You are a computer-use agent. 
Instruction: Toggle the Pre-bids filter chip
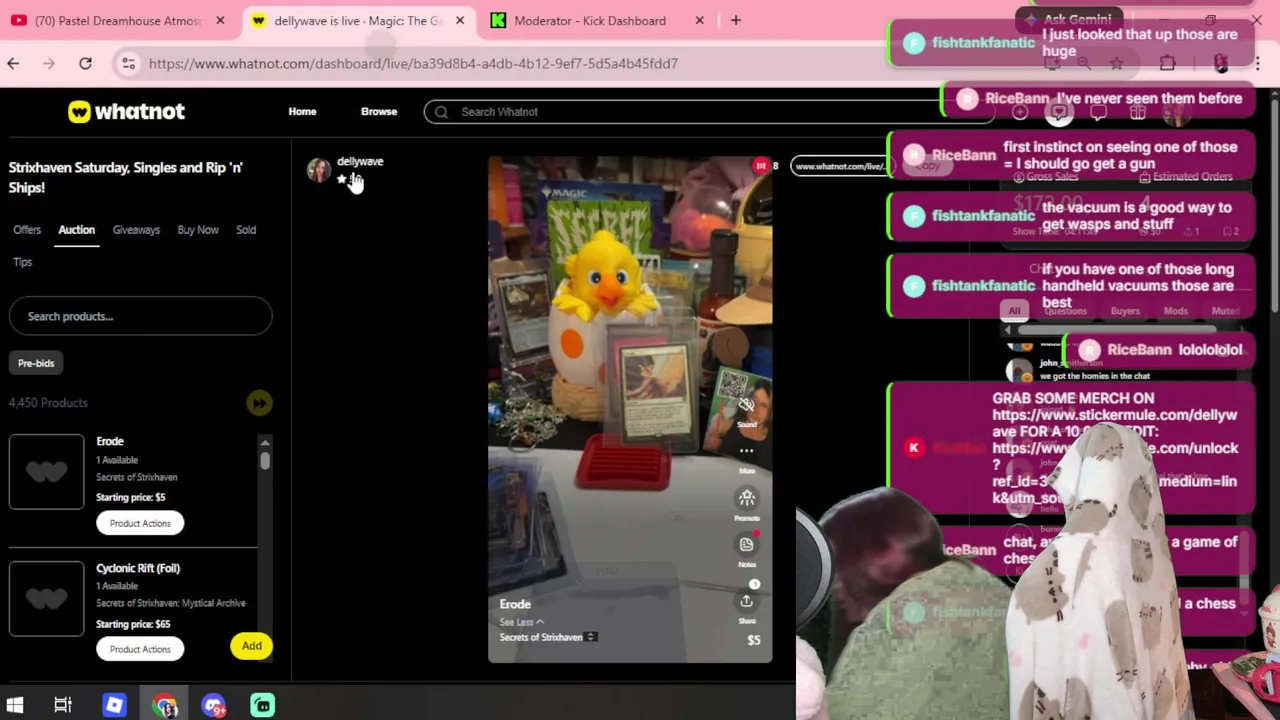pyautogui.click(x=36, y=363)
